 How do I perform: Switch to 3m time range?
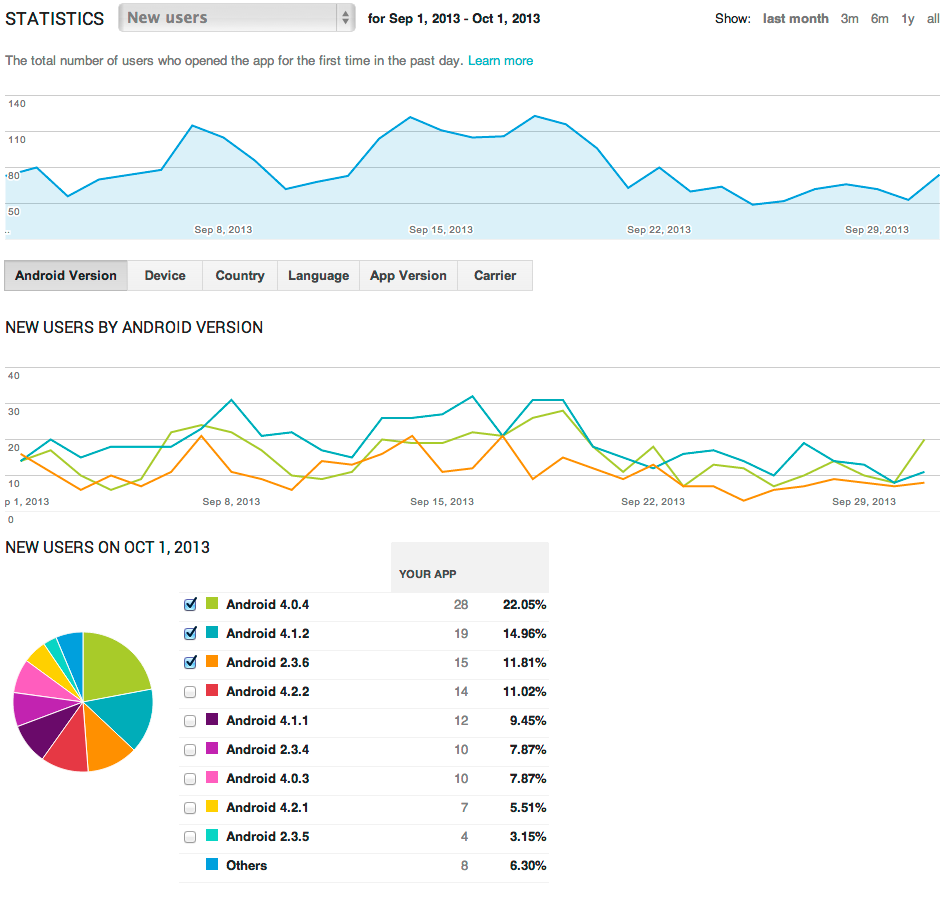click(x=849, y=19)
